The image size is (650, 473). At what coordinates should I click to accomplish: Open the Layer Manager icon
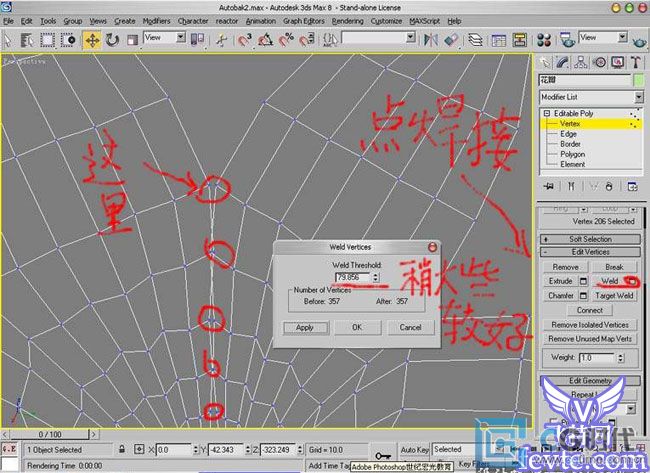(x=475, y=40)
